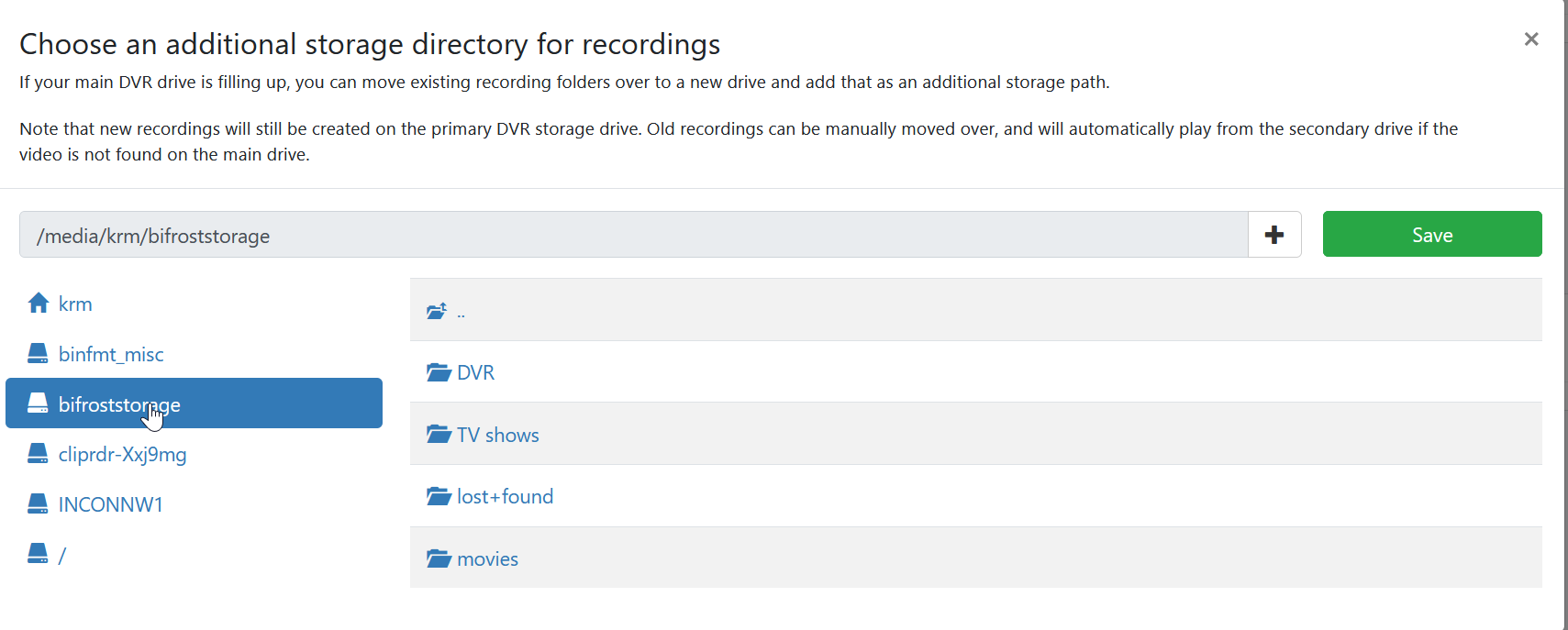Go to the cliprdr-Xxj9mg location

tap(122, 455)
